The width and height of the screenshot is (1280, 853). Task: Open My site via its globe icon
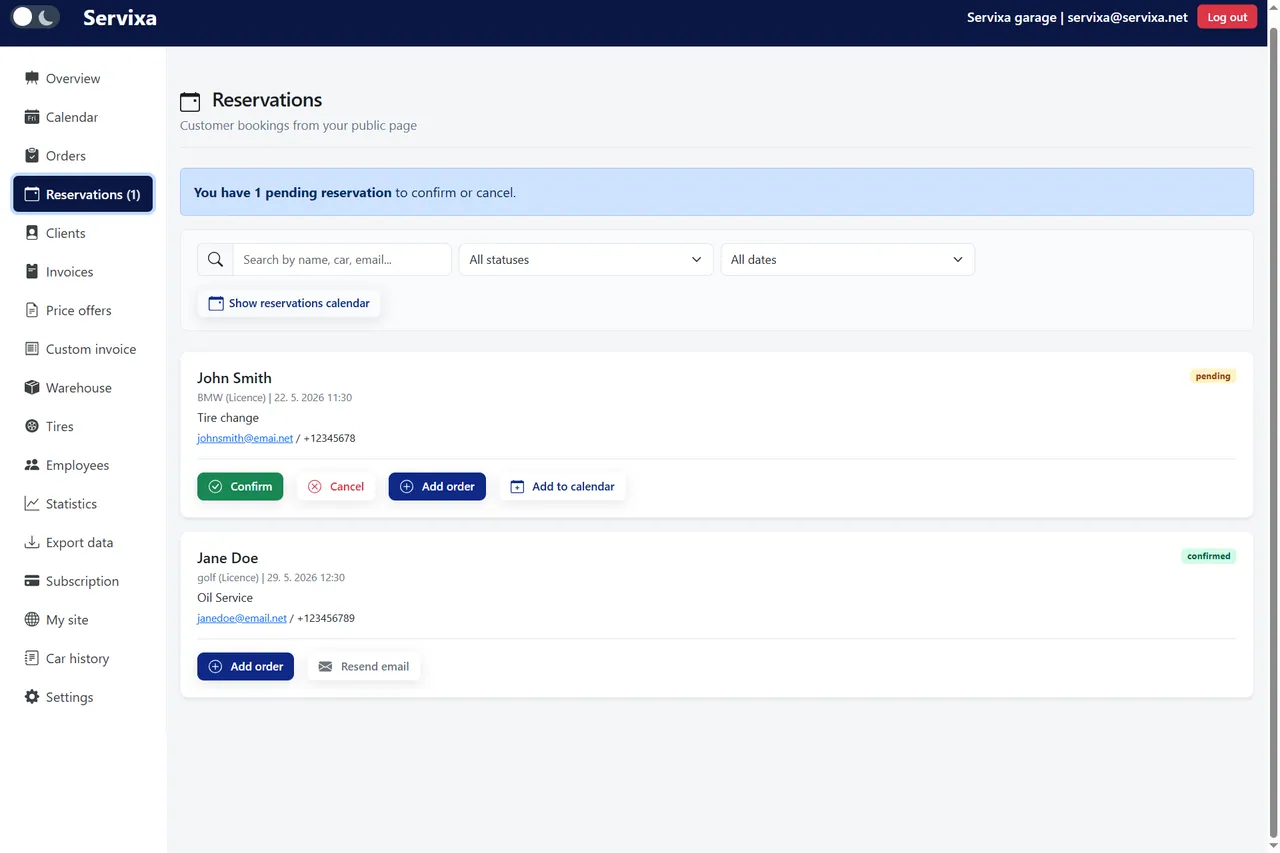(32, 620)
